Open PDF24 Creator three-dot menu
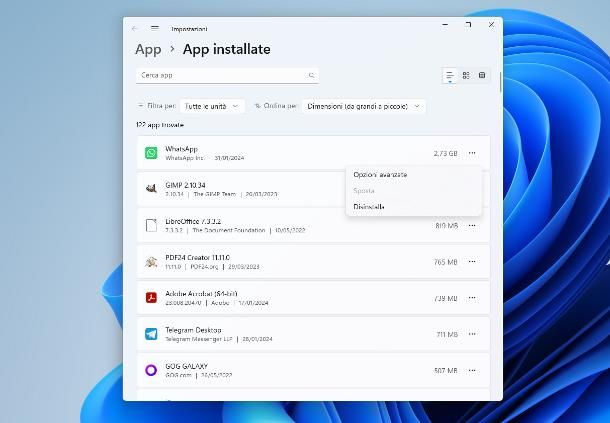This screenshot has width=610, height=423. [472, 262]
